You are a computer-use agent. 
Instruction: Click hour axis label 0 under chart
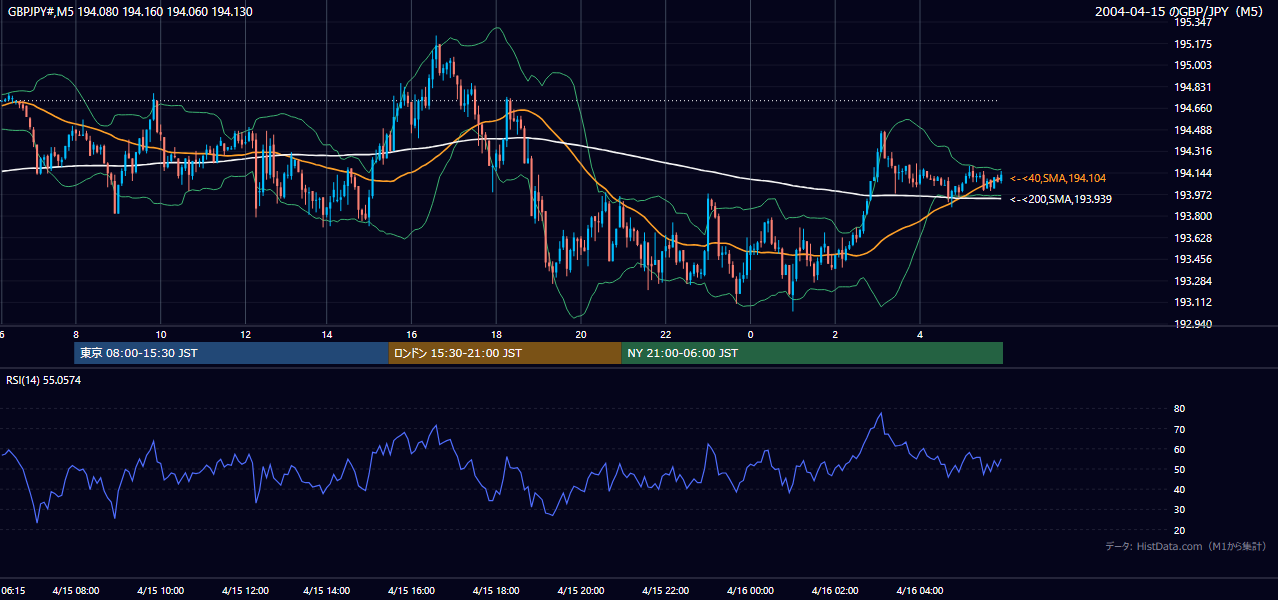click(750, 334)
